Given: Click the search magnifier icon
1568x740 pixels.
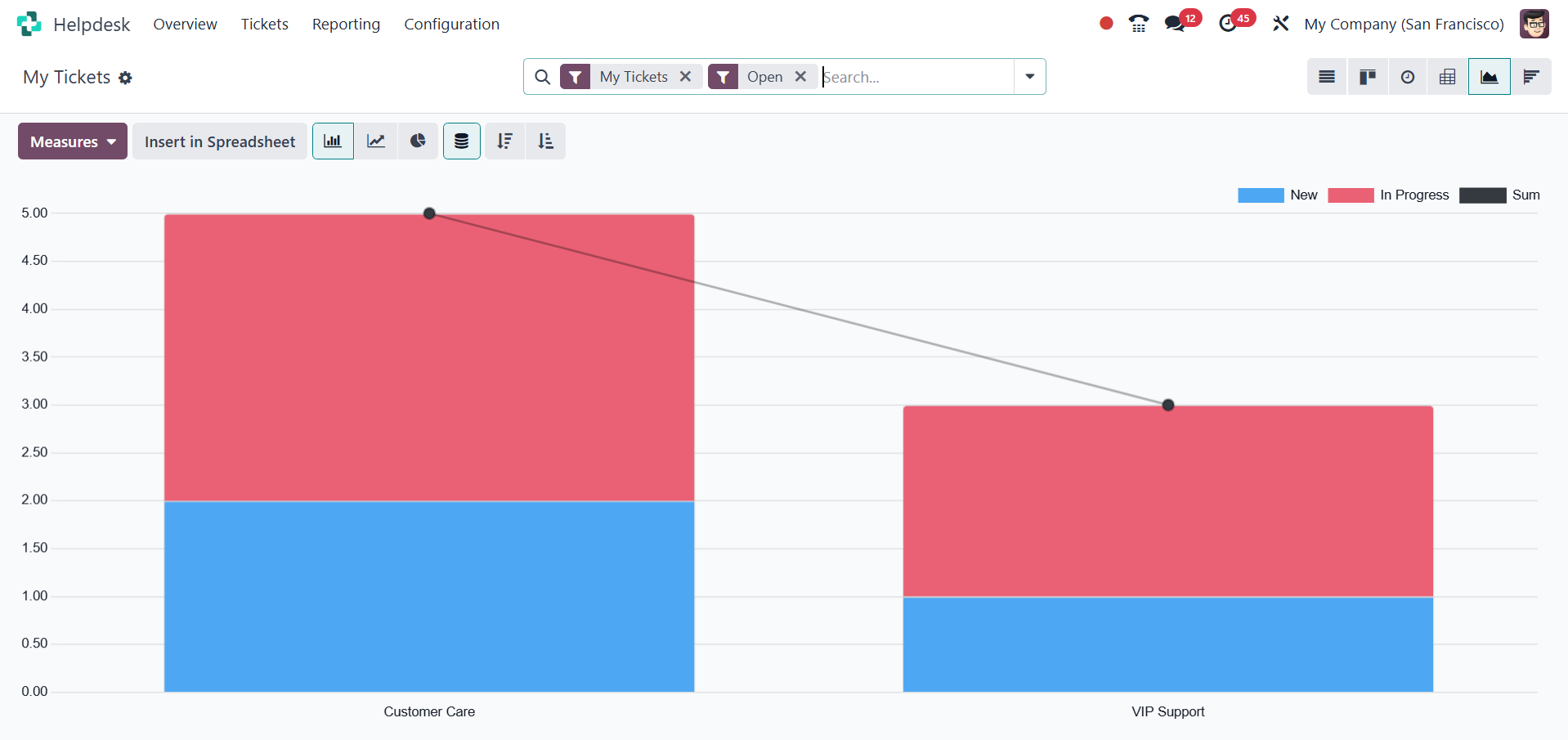Looking at the screenshot, I should pos(543,77).
